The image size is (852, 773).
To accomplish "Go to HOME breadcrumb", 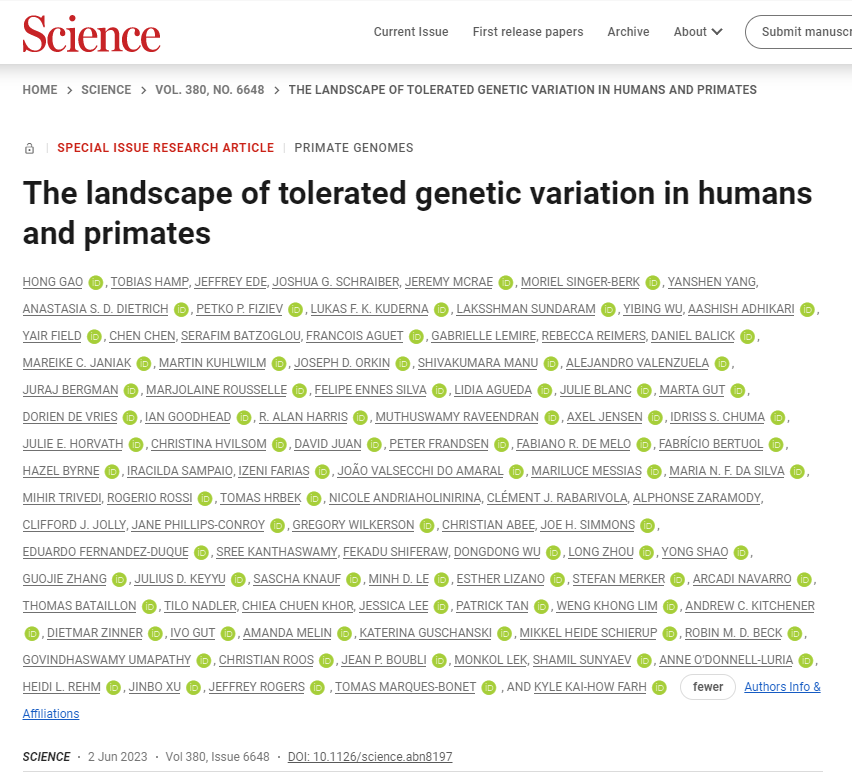I will (40, 90).
